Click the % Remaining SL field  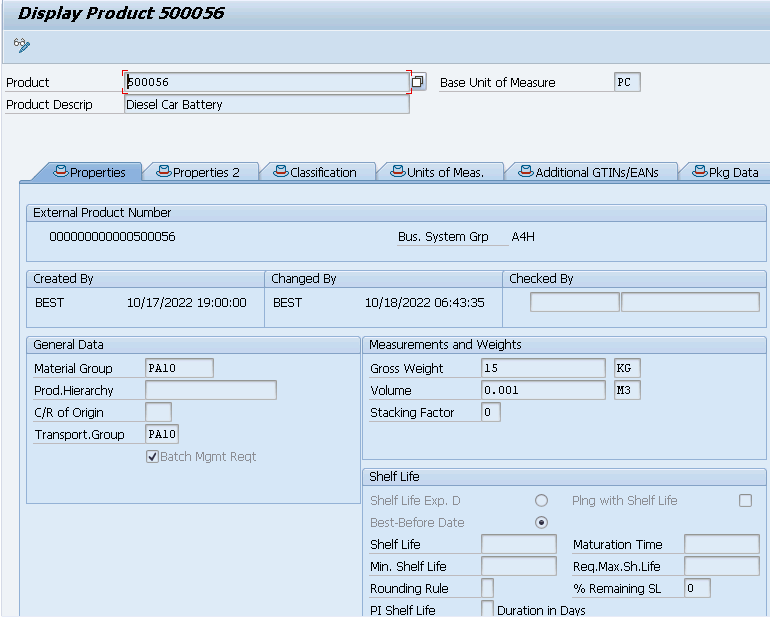point(697,588)
